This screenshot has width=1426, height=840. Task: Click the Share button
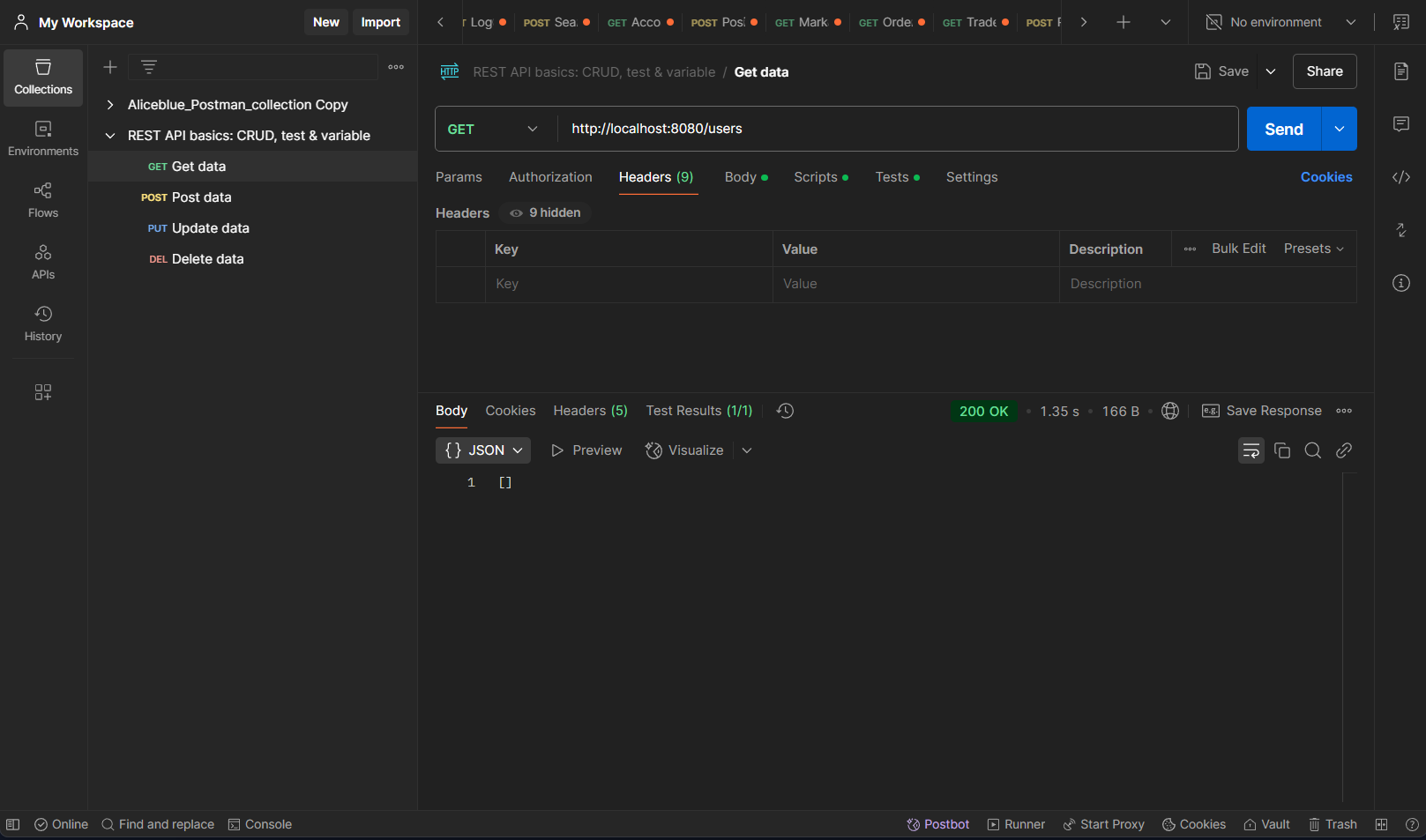click(x=1325, y=71)
